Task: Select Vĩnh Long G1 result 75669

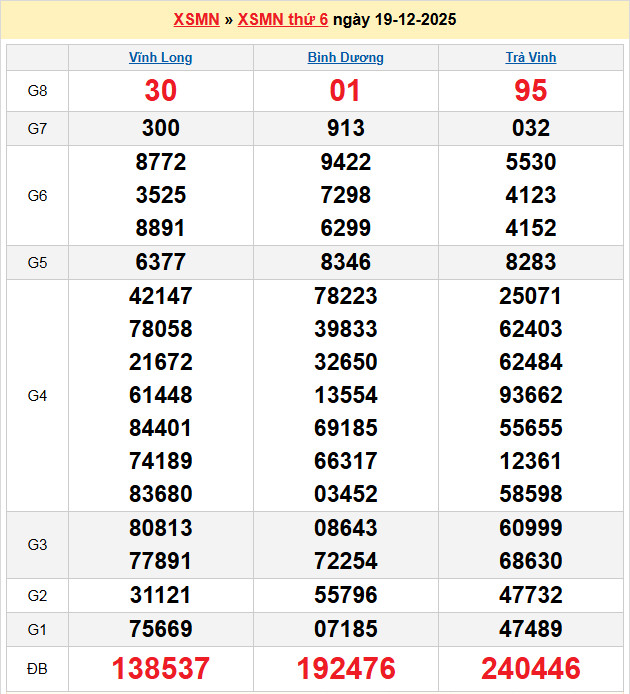Action: pyautogui.click(x=161, y=629)
